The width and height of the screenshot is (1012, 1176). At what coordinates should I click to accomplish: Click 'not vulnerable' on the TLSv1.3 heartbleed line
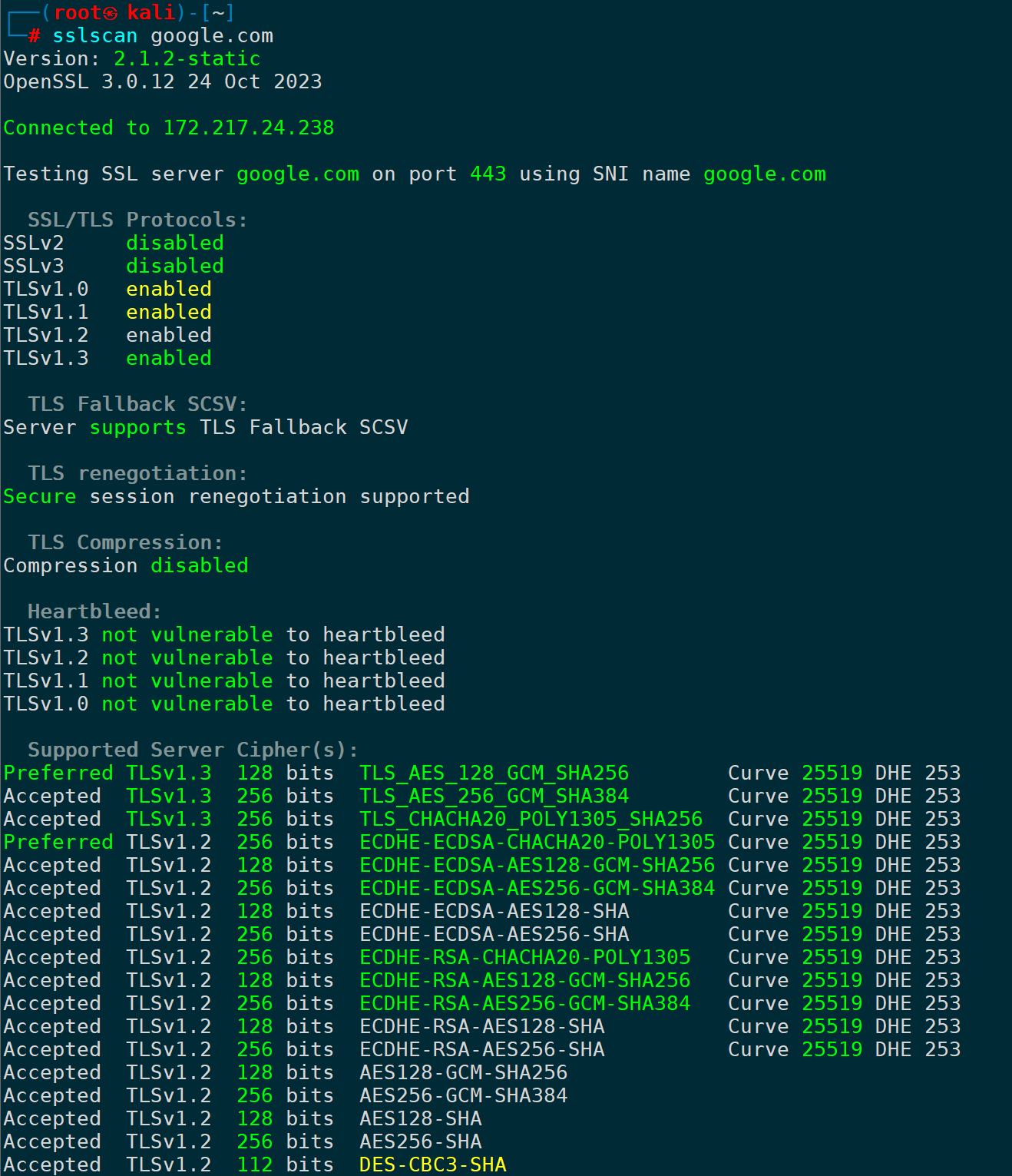click(x=187, y=635)
